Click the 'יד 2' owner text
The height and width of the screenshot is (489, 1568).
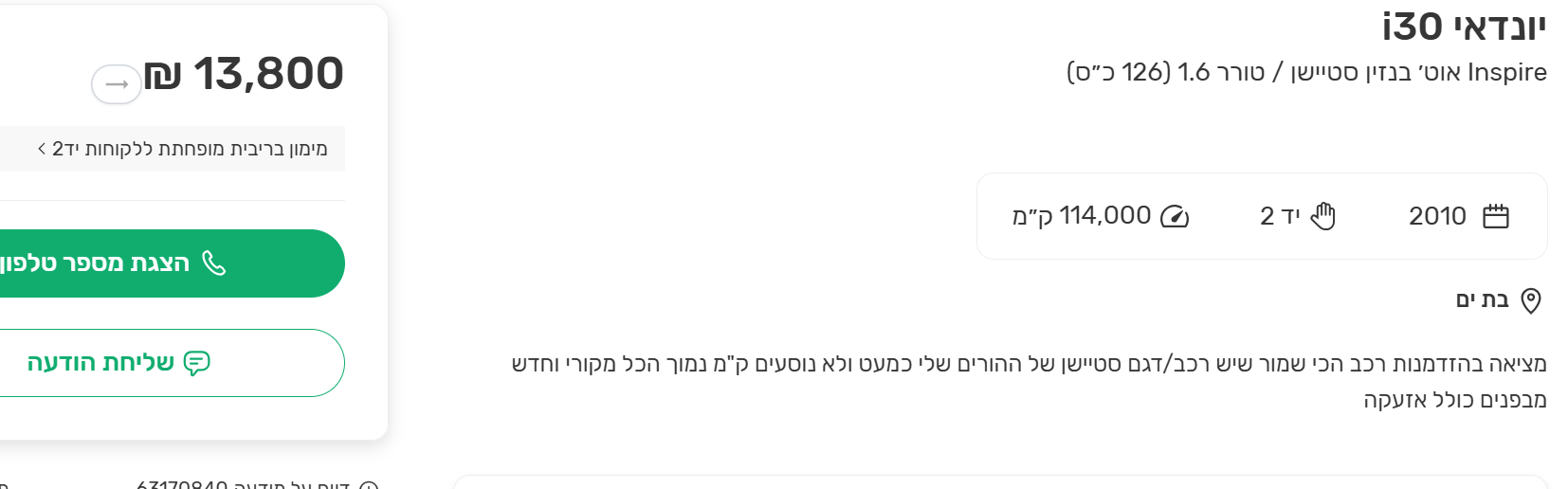click(1280, 216)
